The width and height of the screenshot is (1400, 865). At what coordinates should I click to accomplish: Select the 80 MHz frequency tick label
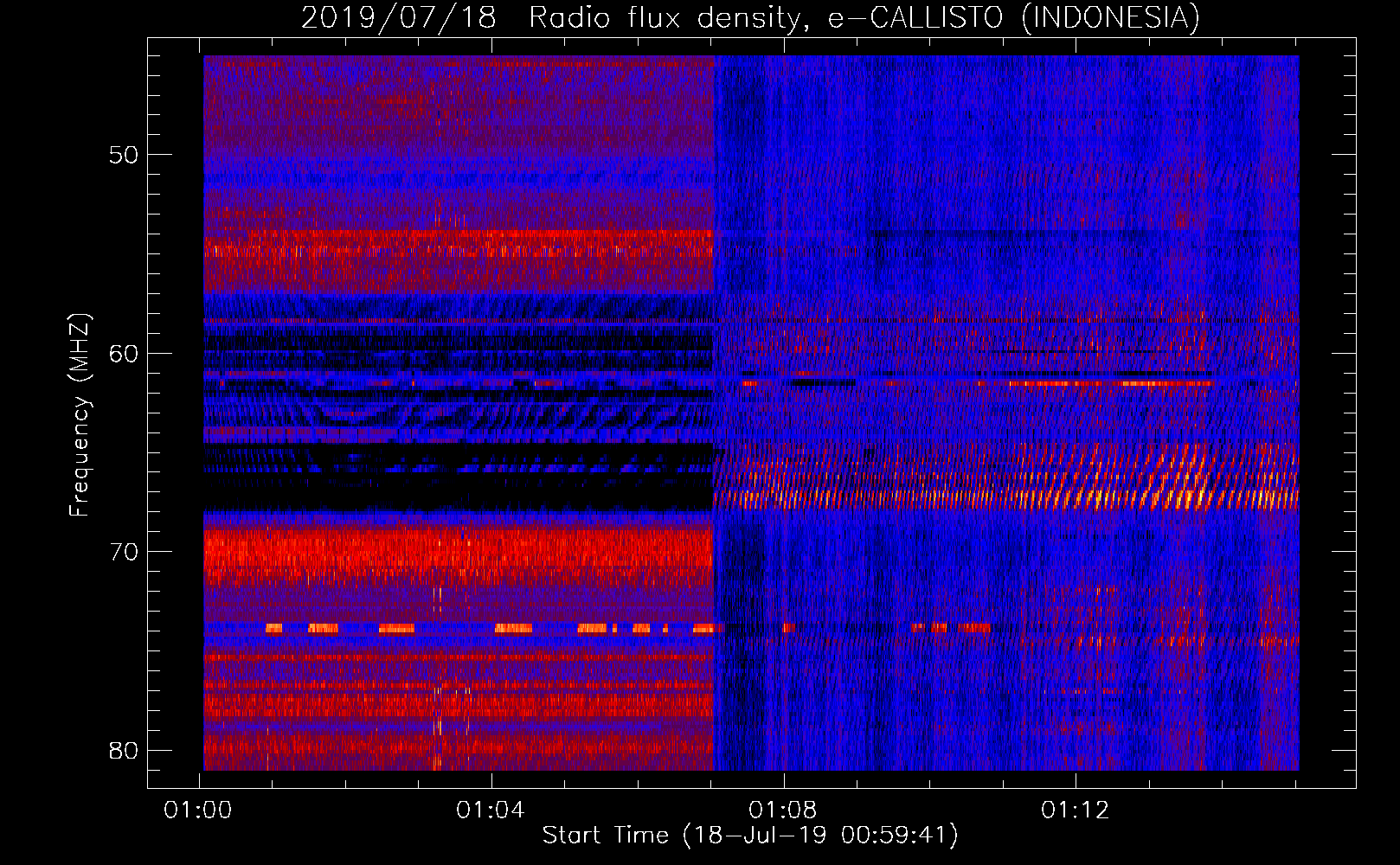pos(124,750)
